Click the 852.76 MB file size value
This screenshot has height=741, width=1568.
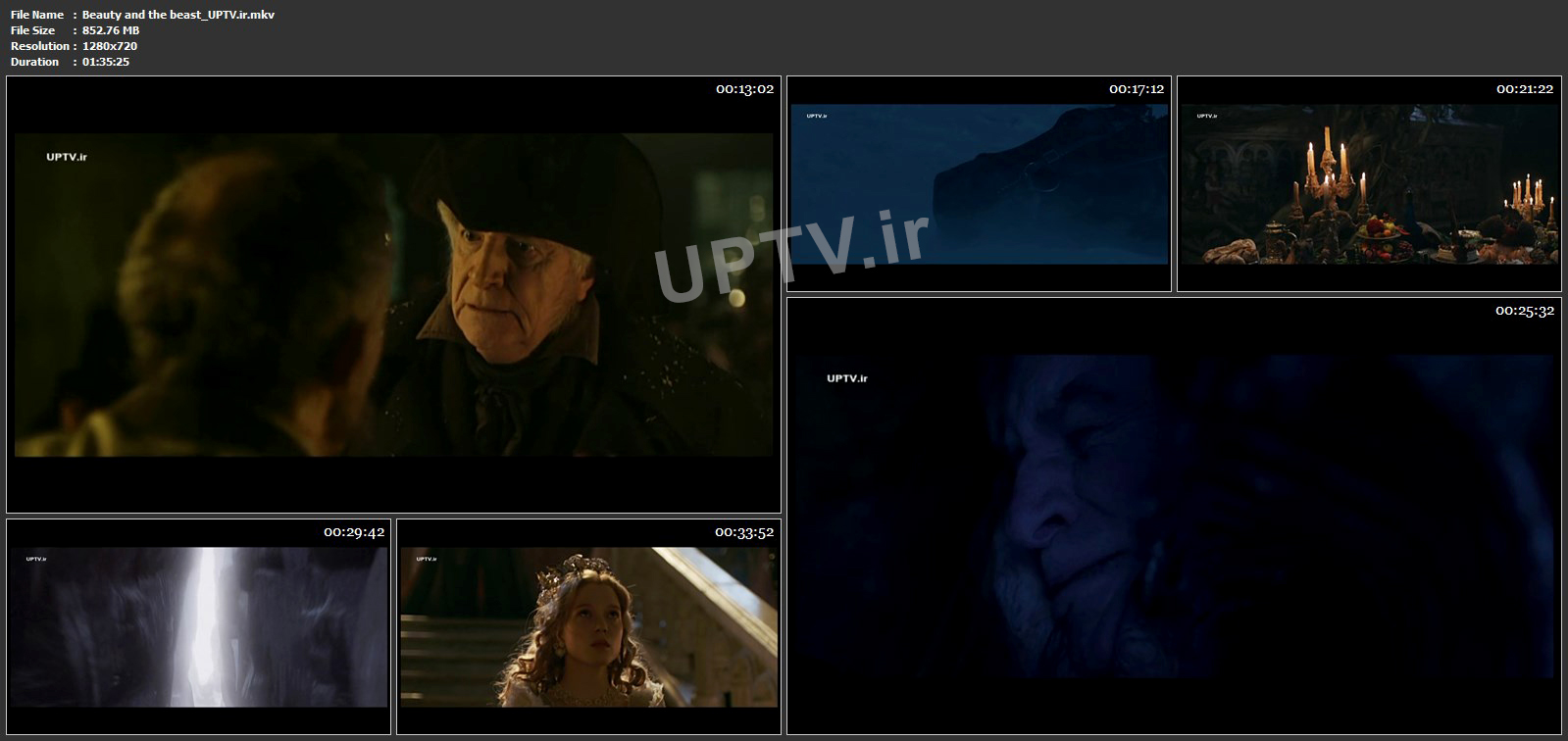[111, 30]
